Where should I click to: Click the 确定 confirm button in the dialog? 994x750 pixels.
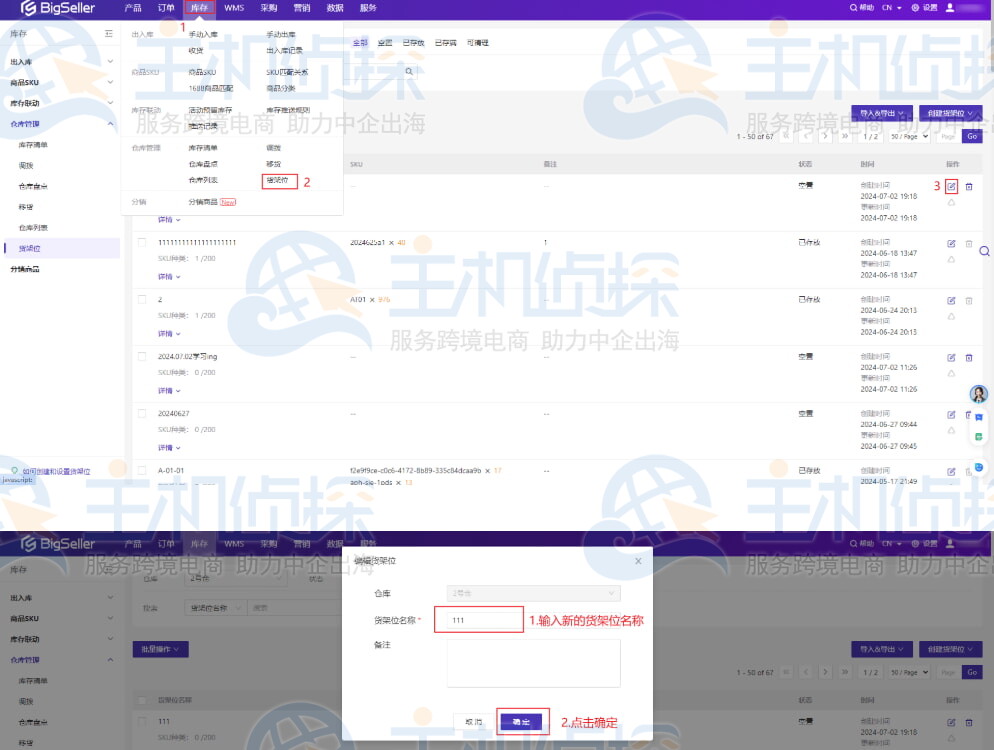(x=520, y=721)
